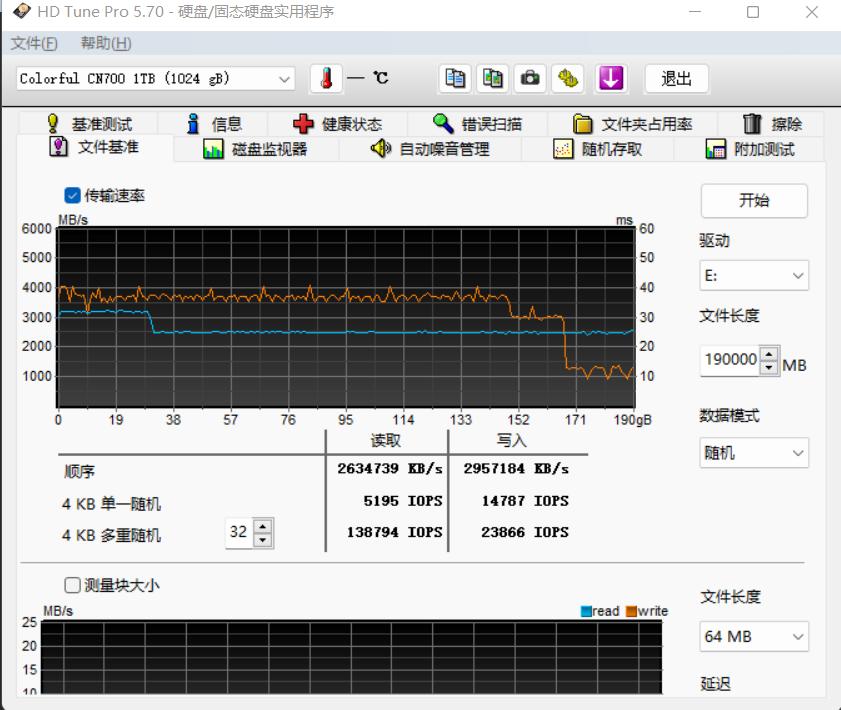Open the 数据模式 data mode dropdown
This screenshot has height=710, width=841.
click(754, 453)
